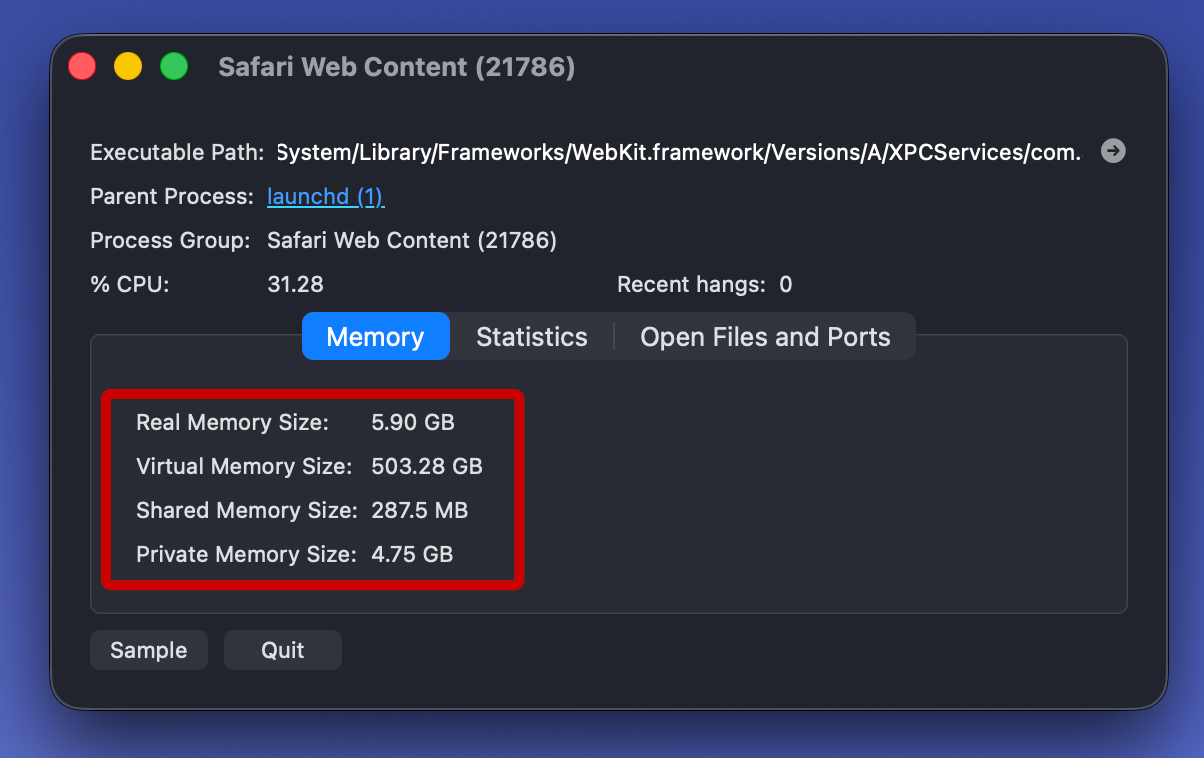This screenshot has width=1204, height=758.
Task: Click the Shared Memory Size value 287.5 MB
Action: (419, 511)
